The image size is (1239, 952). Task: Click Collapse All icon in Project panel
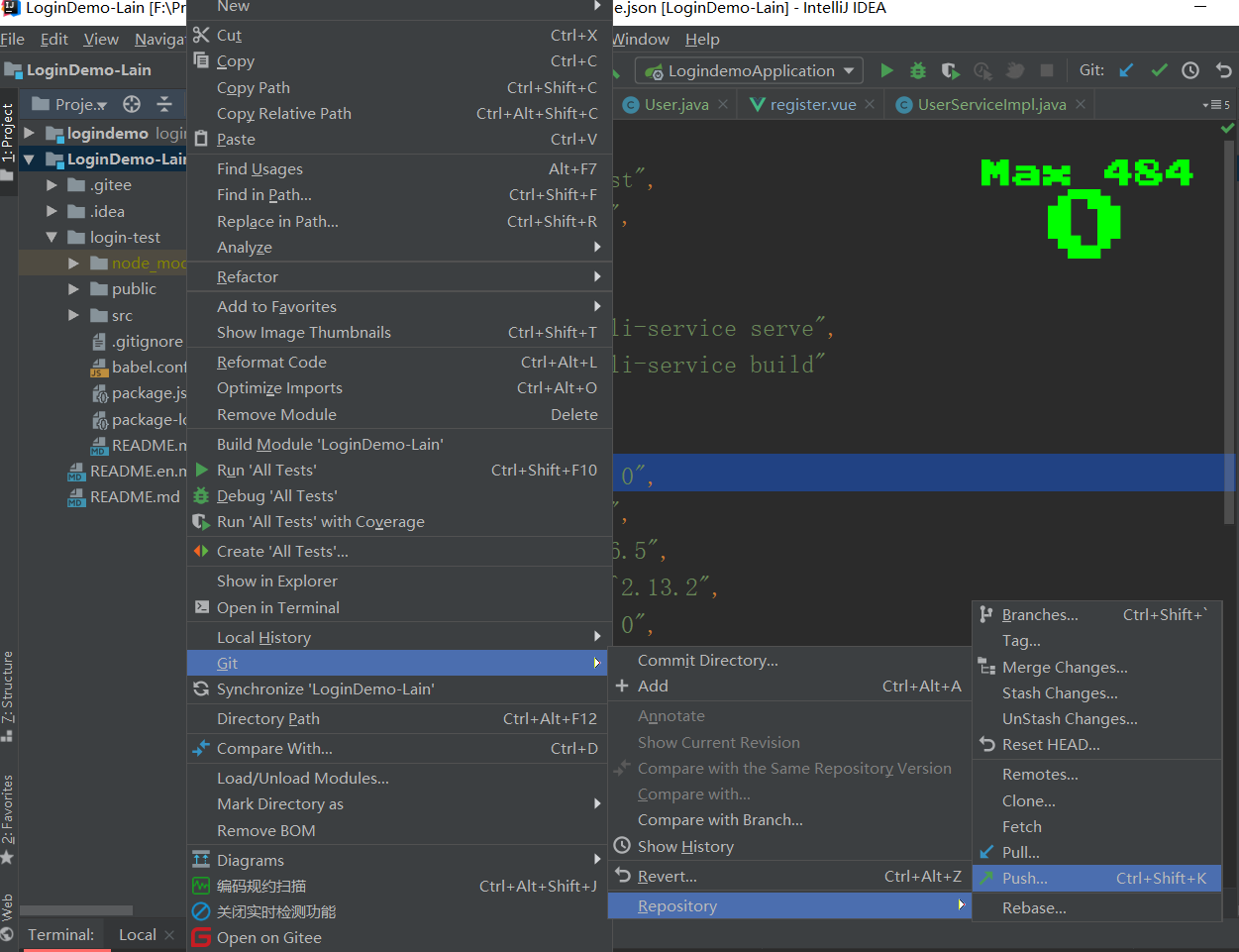click(x=164, y=104)
